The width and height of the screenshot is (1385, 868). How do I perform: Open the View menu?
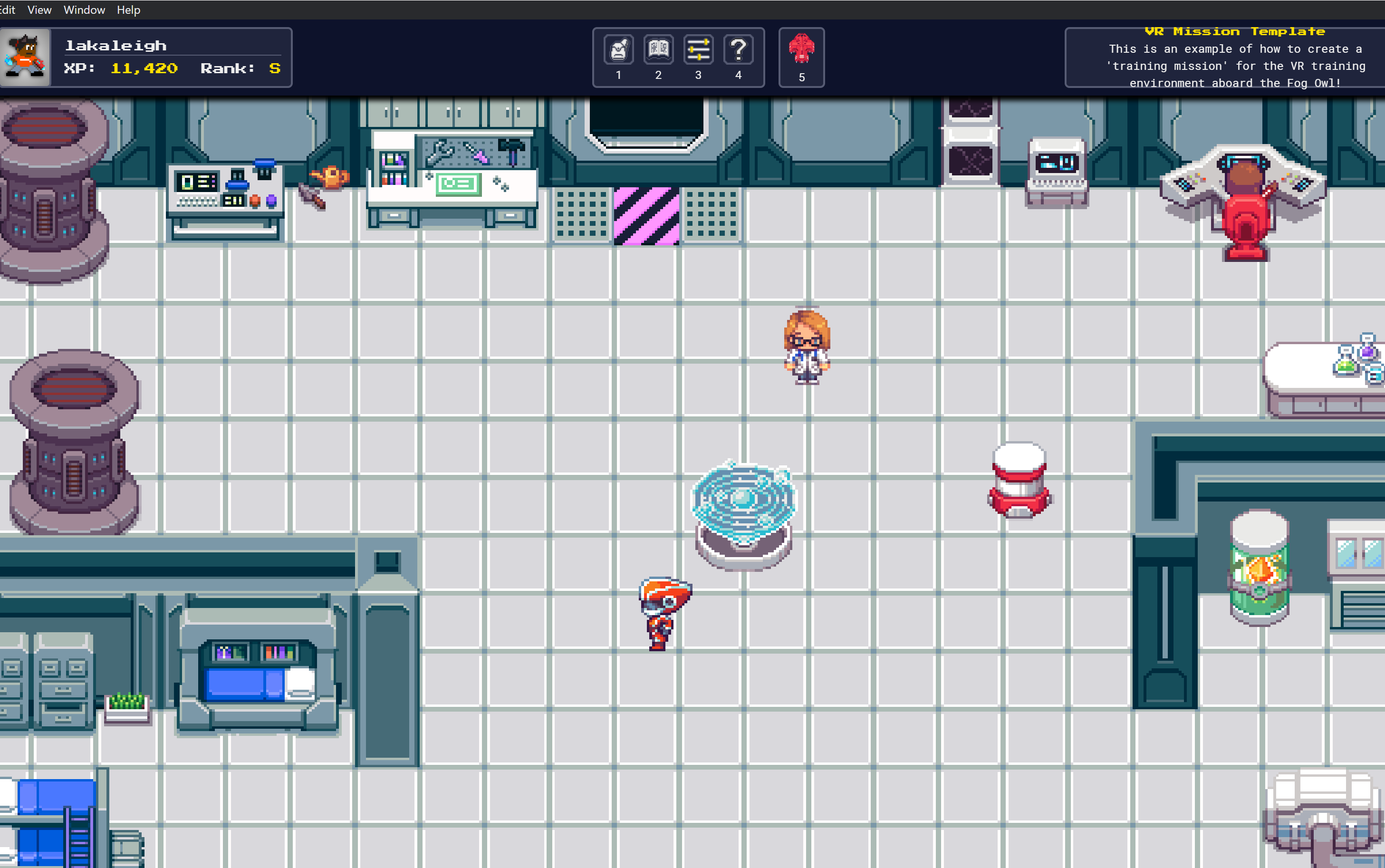[39, 10]
